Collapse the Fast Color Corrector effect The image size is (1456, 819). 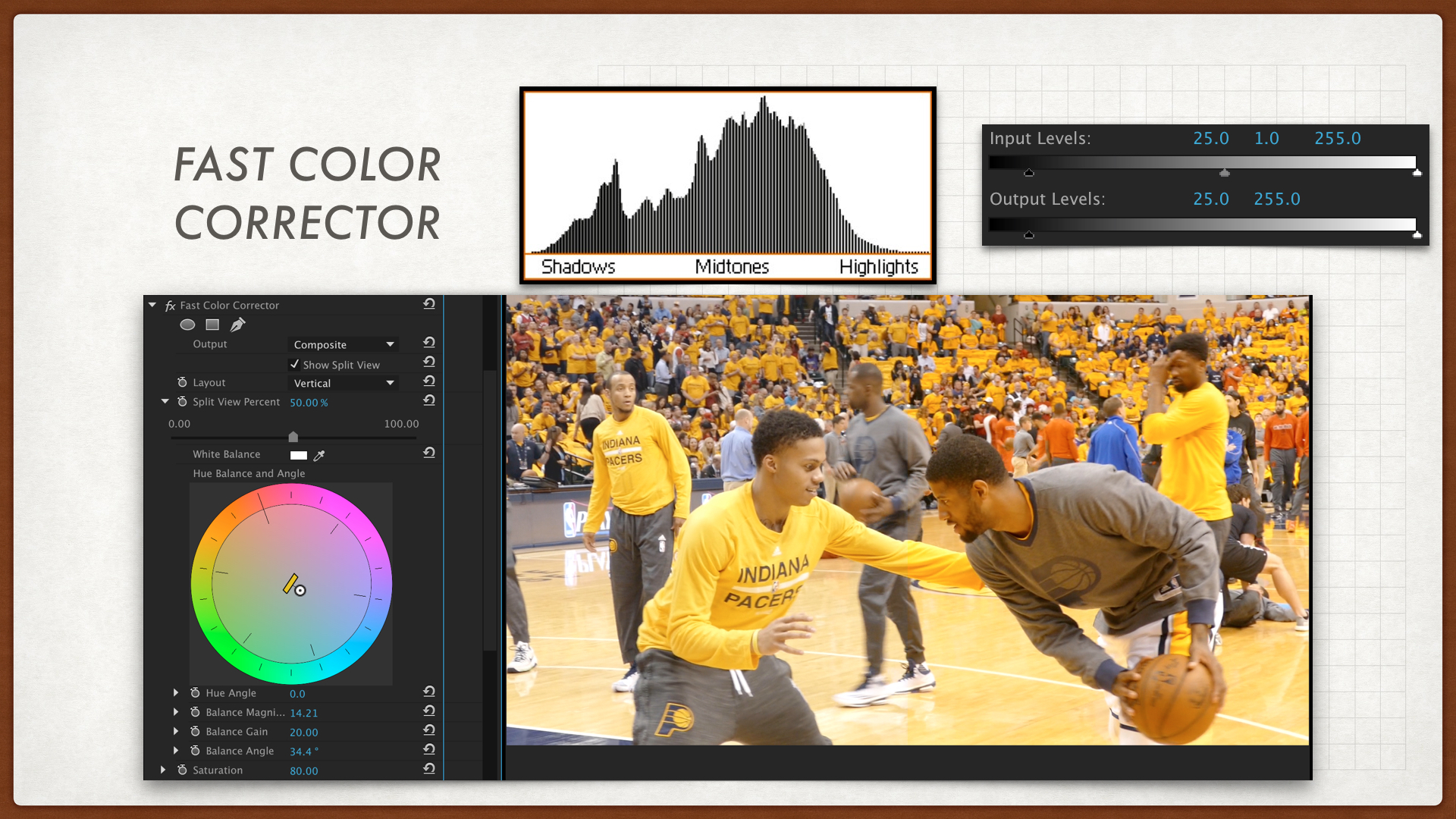[x=152, y=305]
